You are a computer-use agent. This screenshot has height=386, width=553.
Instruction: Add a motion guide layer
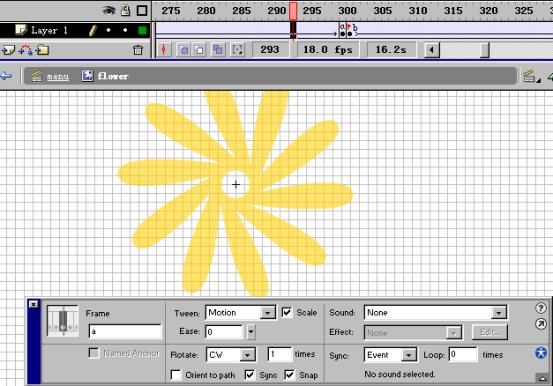tap(25, 50)
